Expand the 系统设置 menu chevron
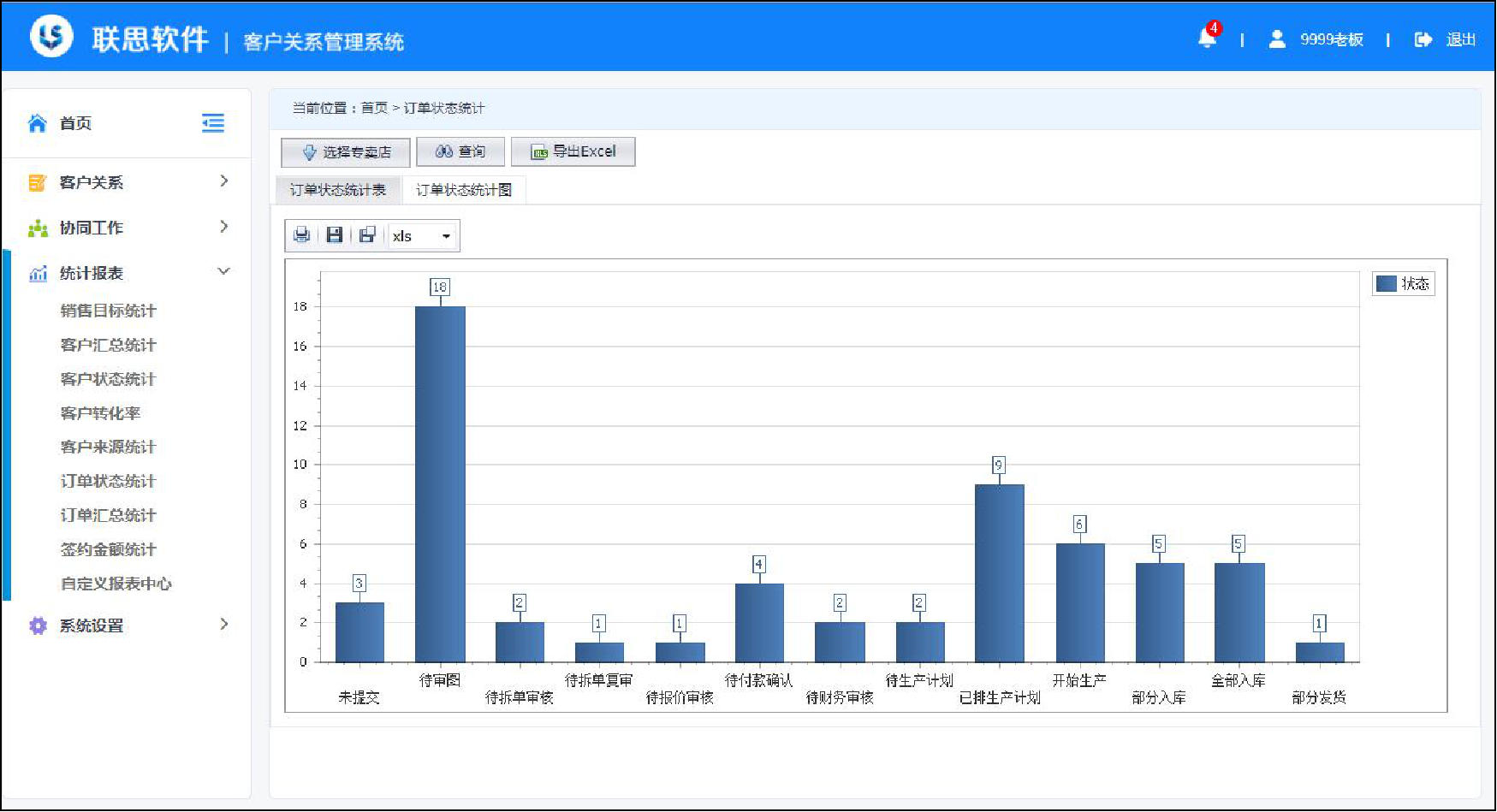Viewport: 1497px width, 812px height. click(x=224, y=625)
